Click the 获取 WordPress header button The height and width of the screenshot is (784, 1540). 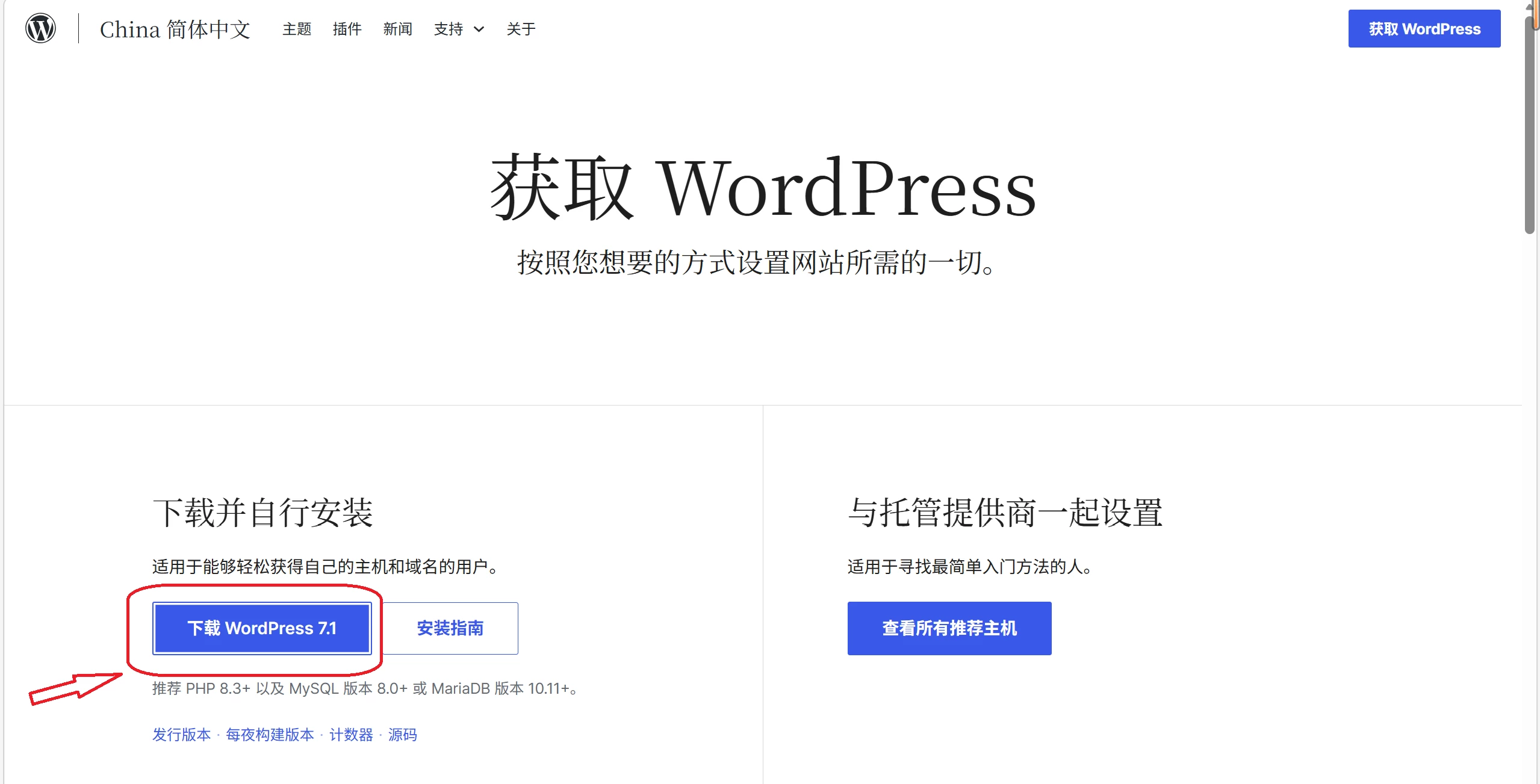click(1424, 29)
